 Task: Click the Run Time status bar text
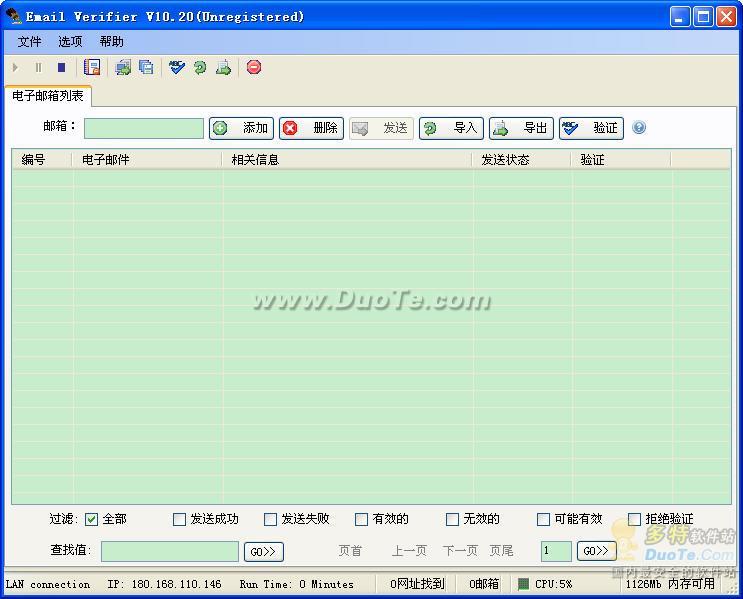pos(297,584)
